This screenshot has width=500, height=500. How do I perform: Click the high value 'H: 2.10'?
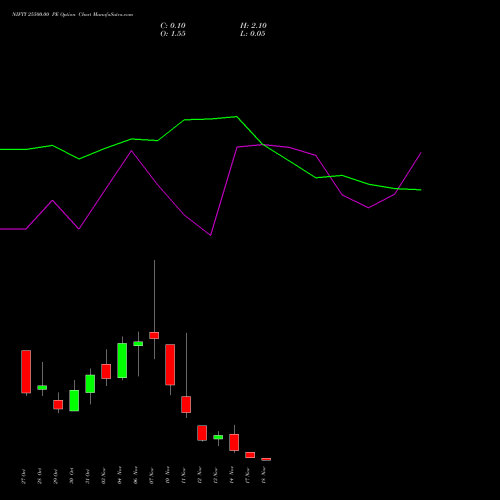[253, 26]
